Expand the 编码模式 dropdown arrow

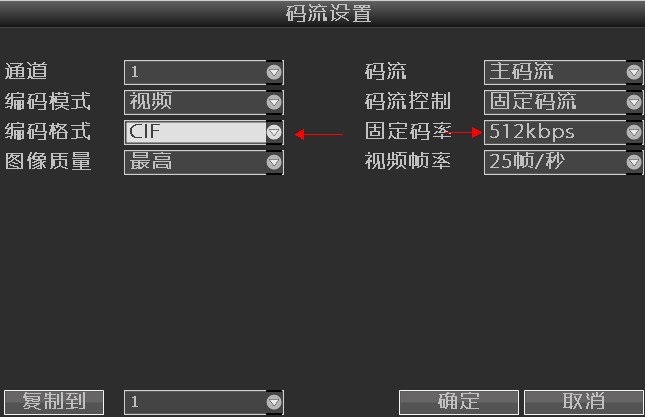pyautogui.click(x=274, y=102)
